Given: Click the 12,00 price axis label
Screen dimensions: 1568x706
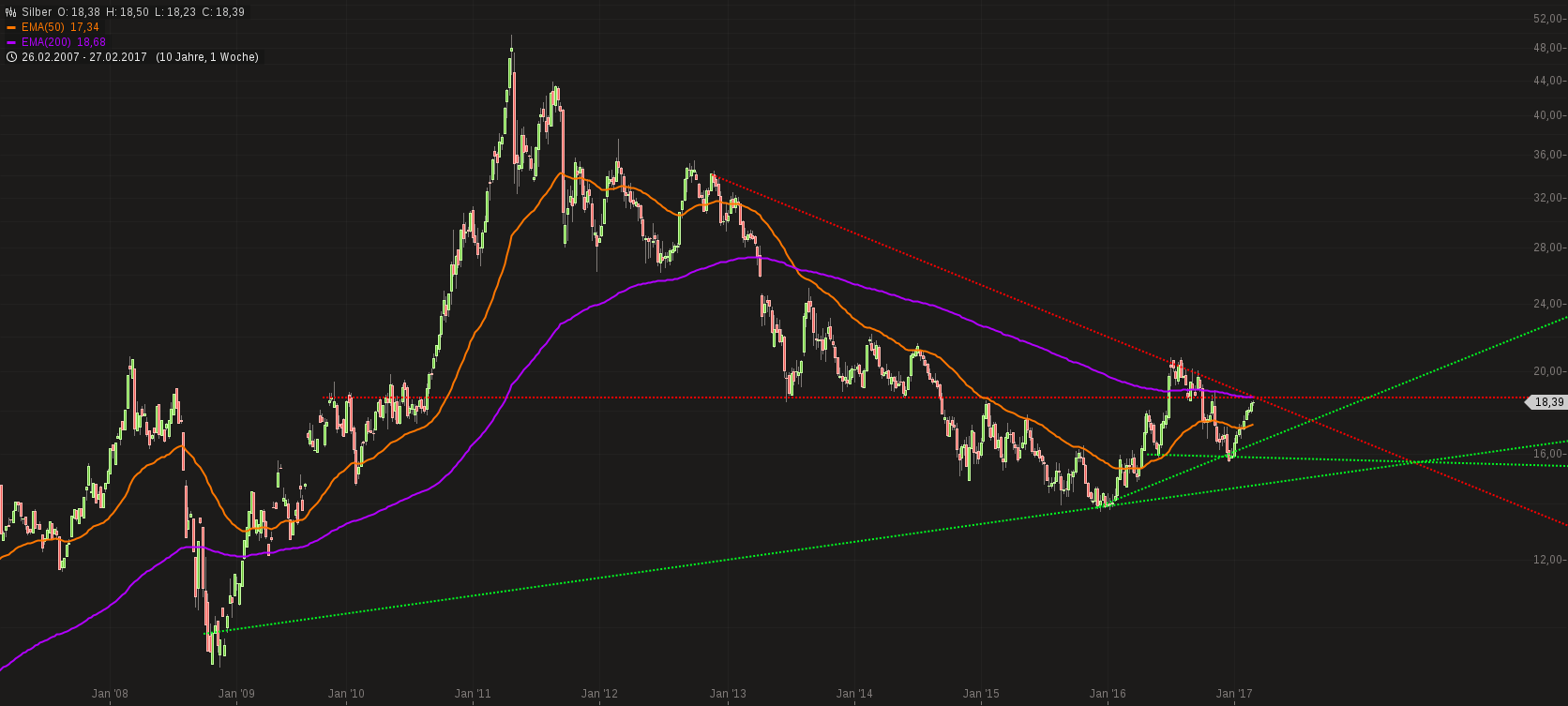Looking at the screenshot, I should tap(1546, 560).
